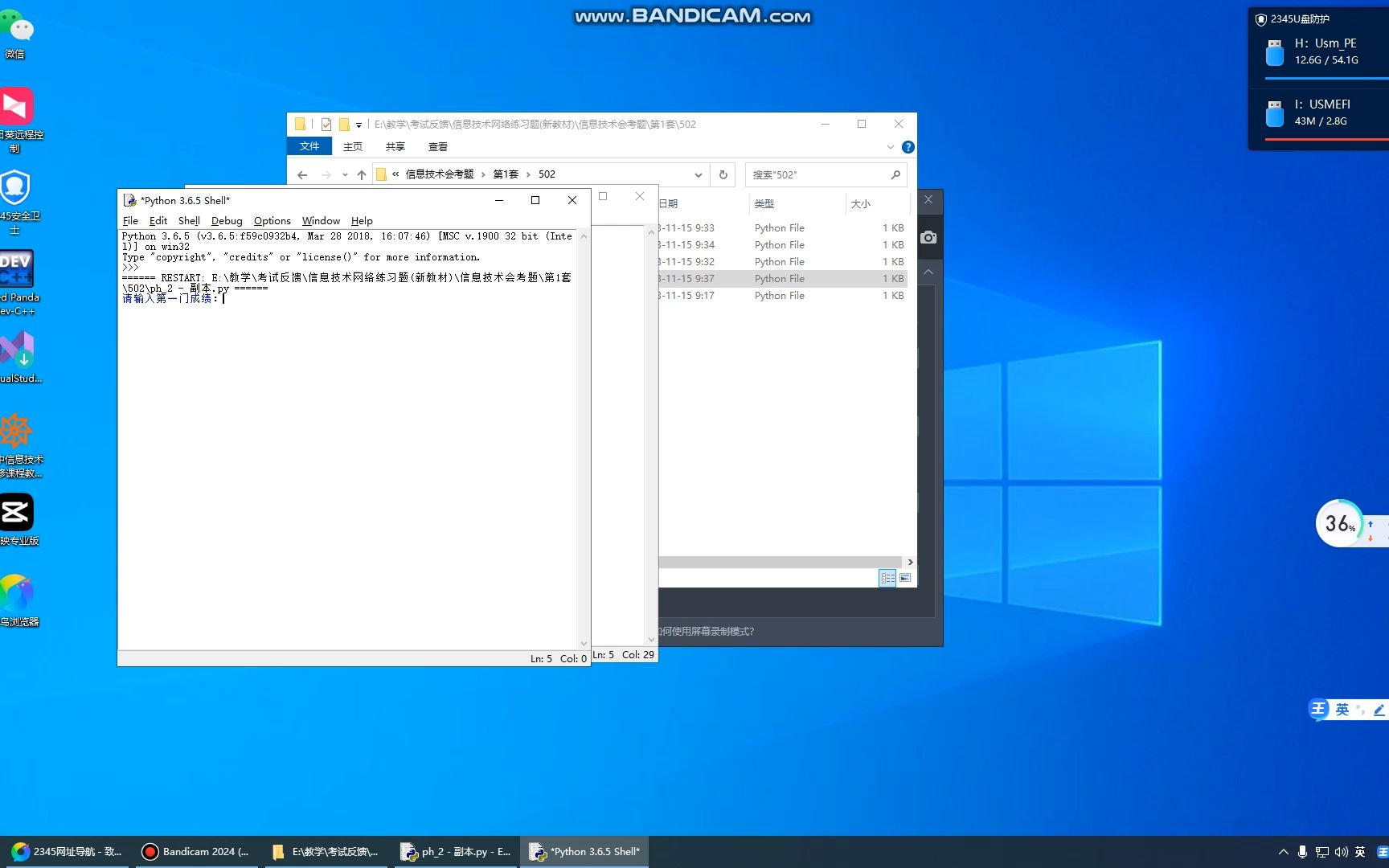Switch to 2345网址导航 browser taskbar button

[x=66, y=852]
